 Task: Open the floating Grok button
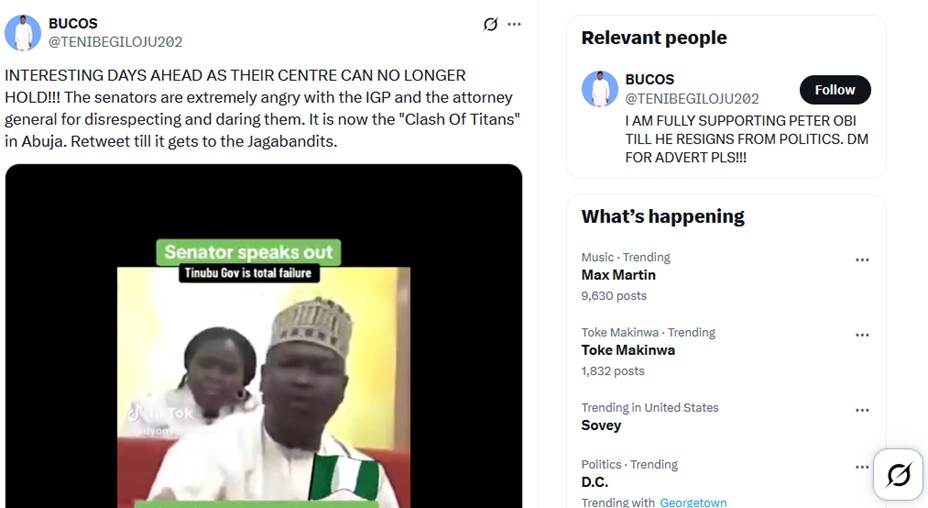pos(898,474)
